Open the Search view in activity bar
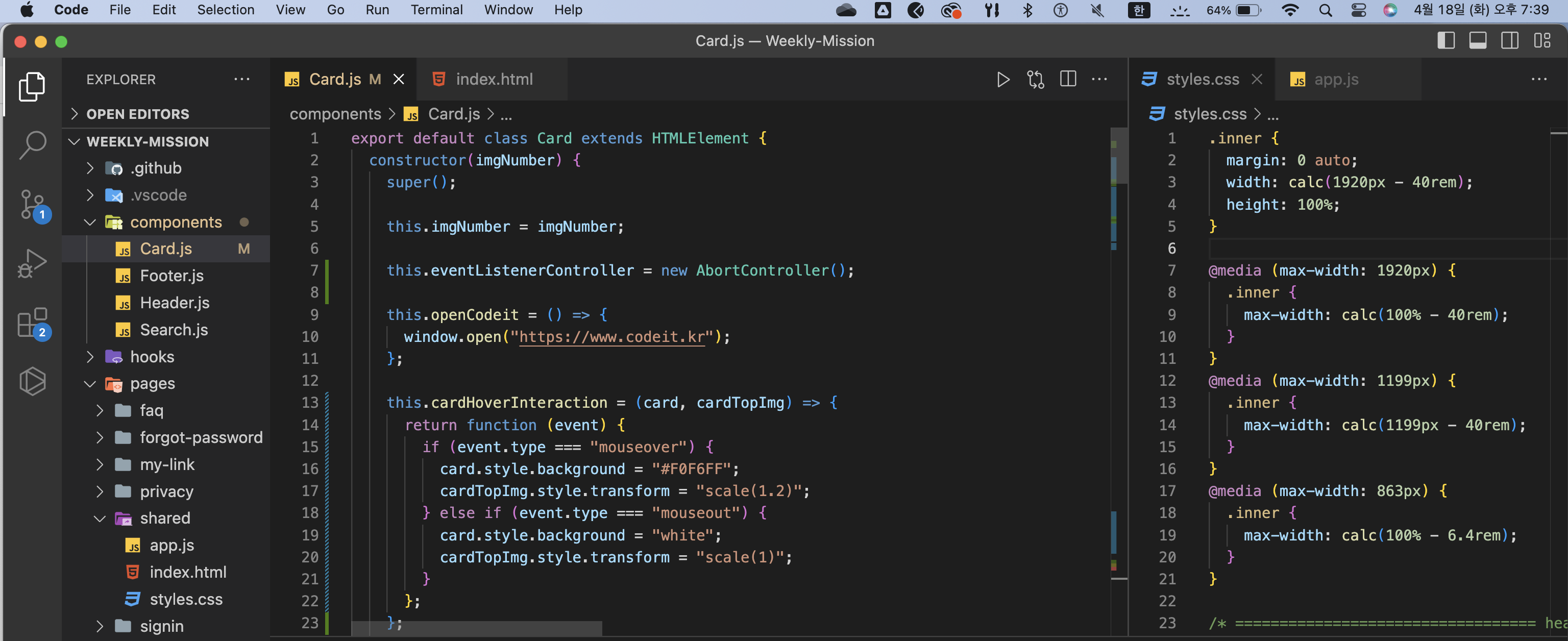The width and height of the screenshot is (1568, 641). [x=32, y=145]
